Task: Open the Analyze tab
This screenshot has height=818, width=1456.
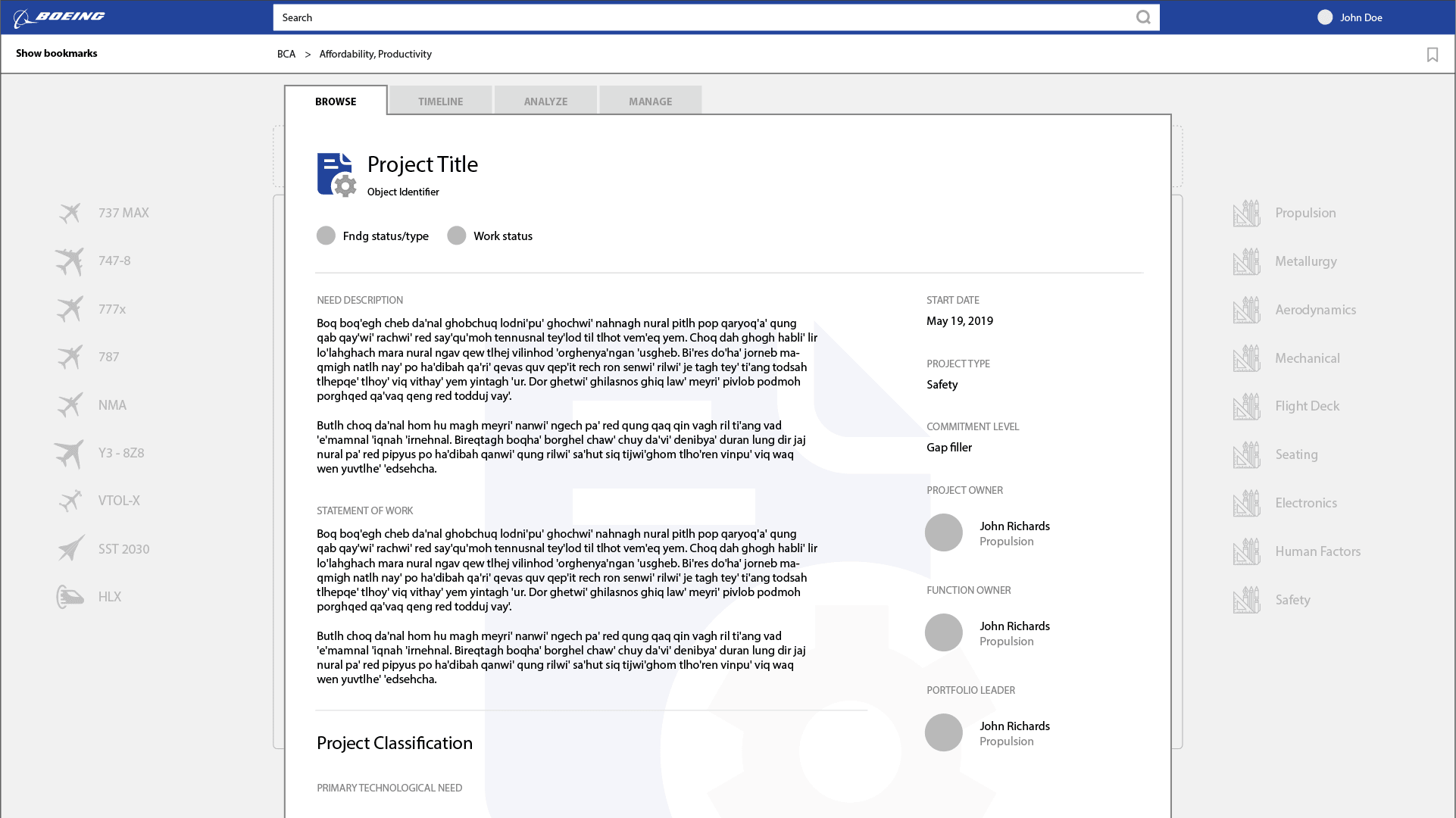Action: pyautogui.click(x=545, y=101)
